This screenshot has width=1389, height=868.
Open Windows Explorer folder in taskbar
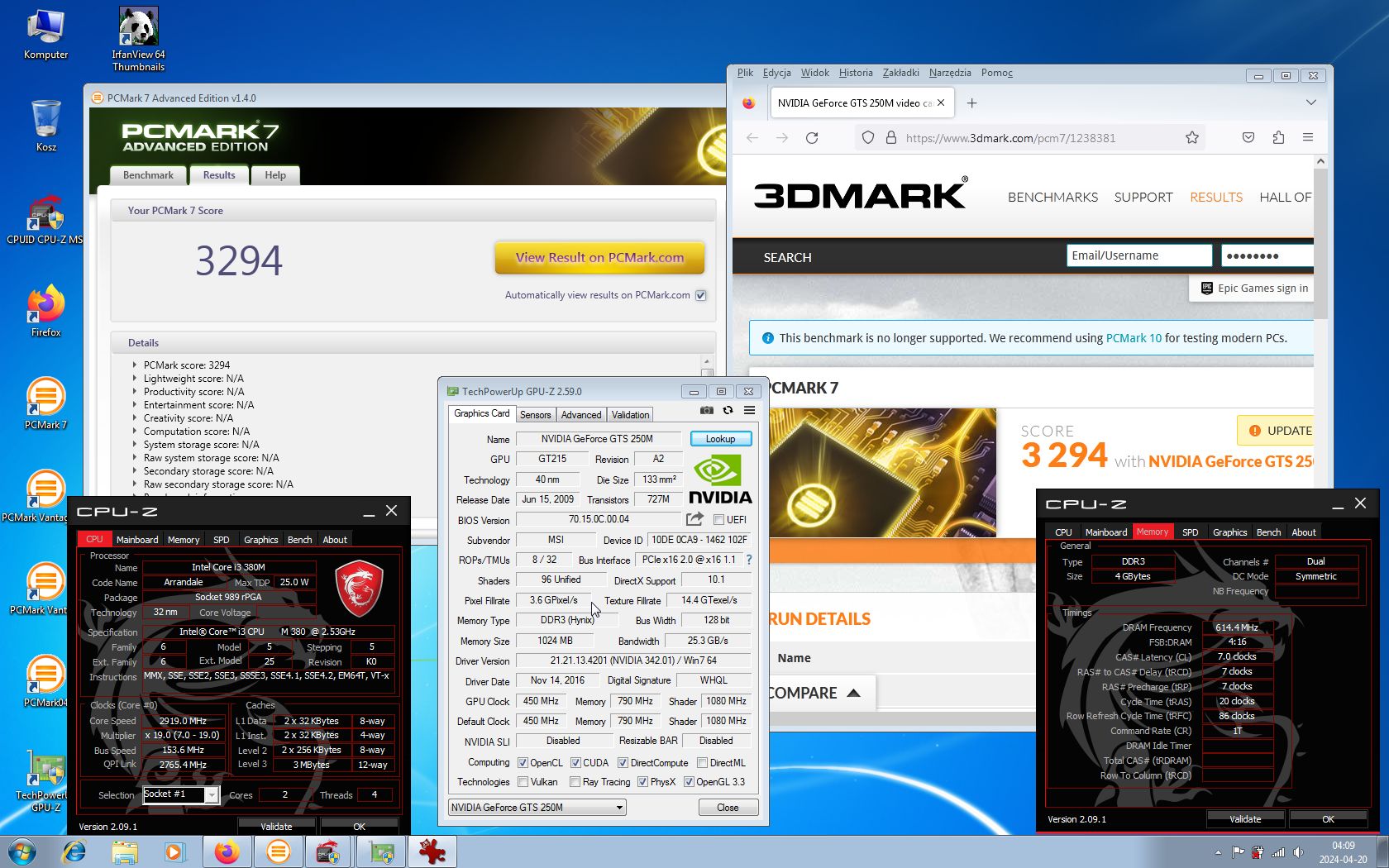point(125,851)
